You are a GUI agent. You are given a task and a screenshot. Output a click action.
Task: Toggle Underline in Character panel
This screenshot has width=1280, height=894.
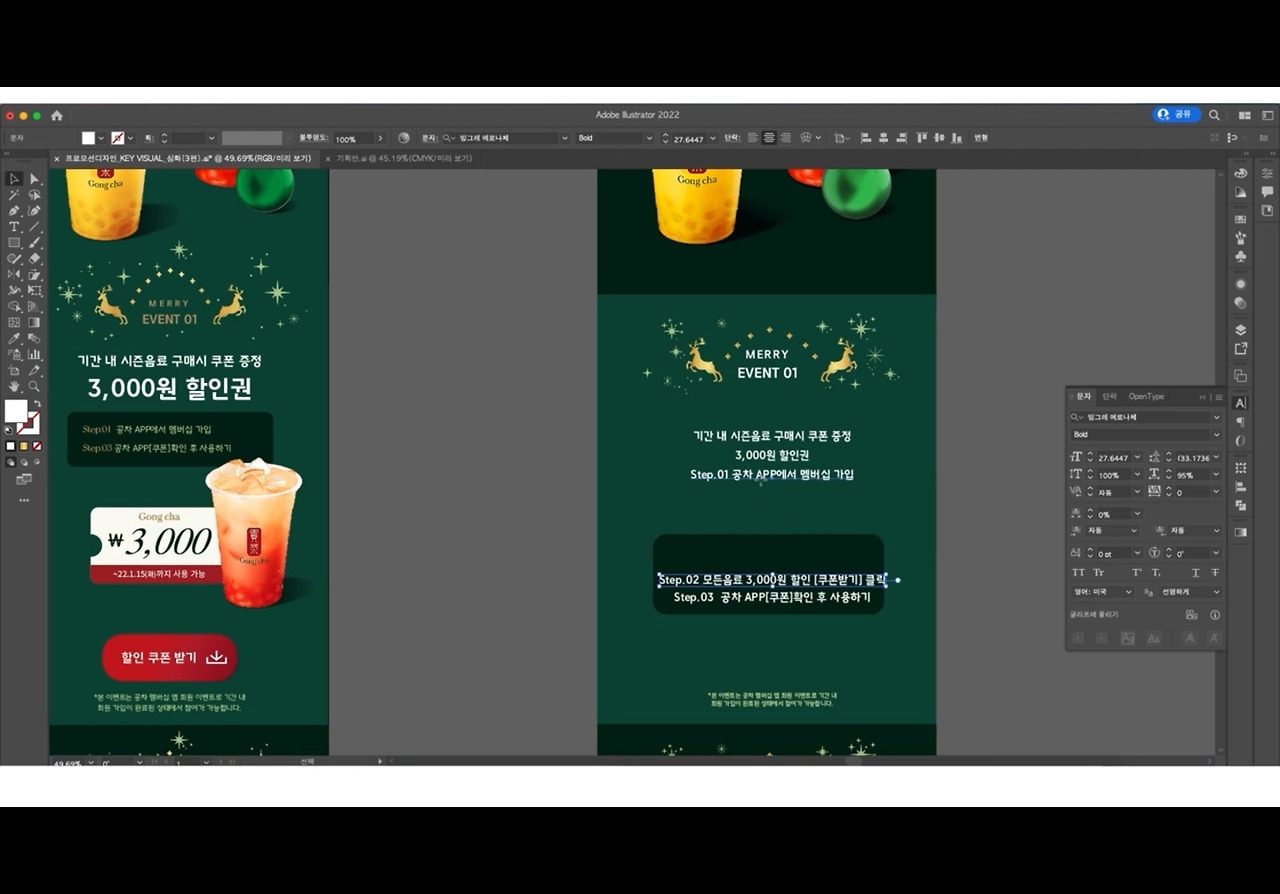point(1196,573)
